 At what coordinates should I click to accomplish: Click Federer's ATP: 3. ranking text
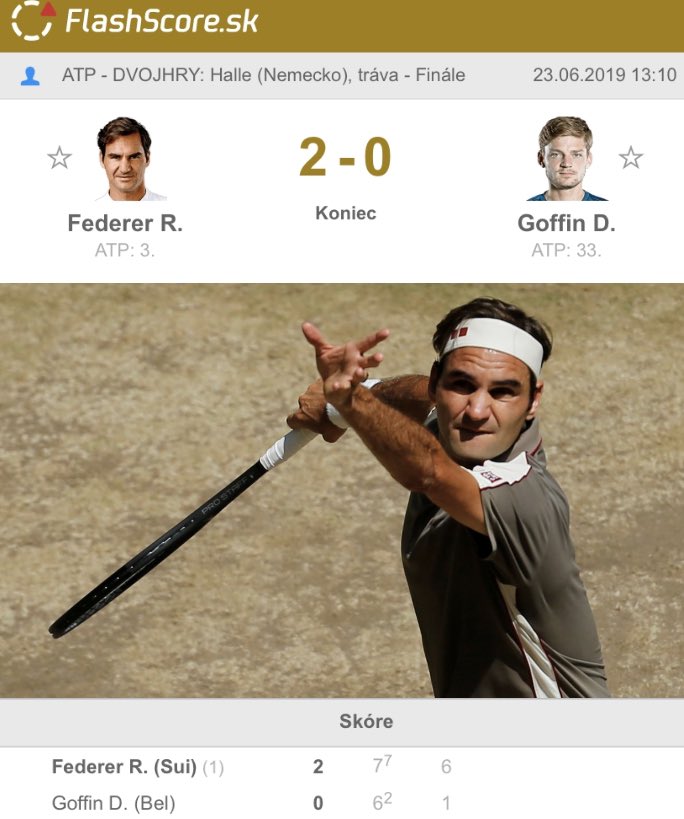[x=125, y=251]
